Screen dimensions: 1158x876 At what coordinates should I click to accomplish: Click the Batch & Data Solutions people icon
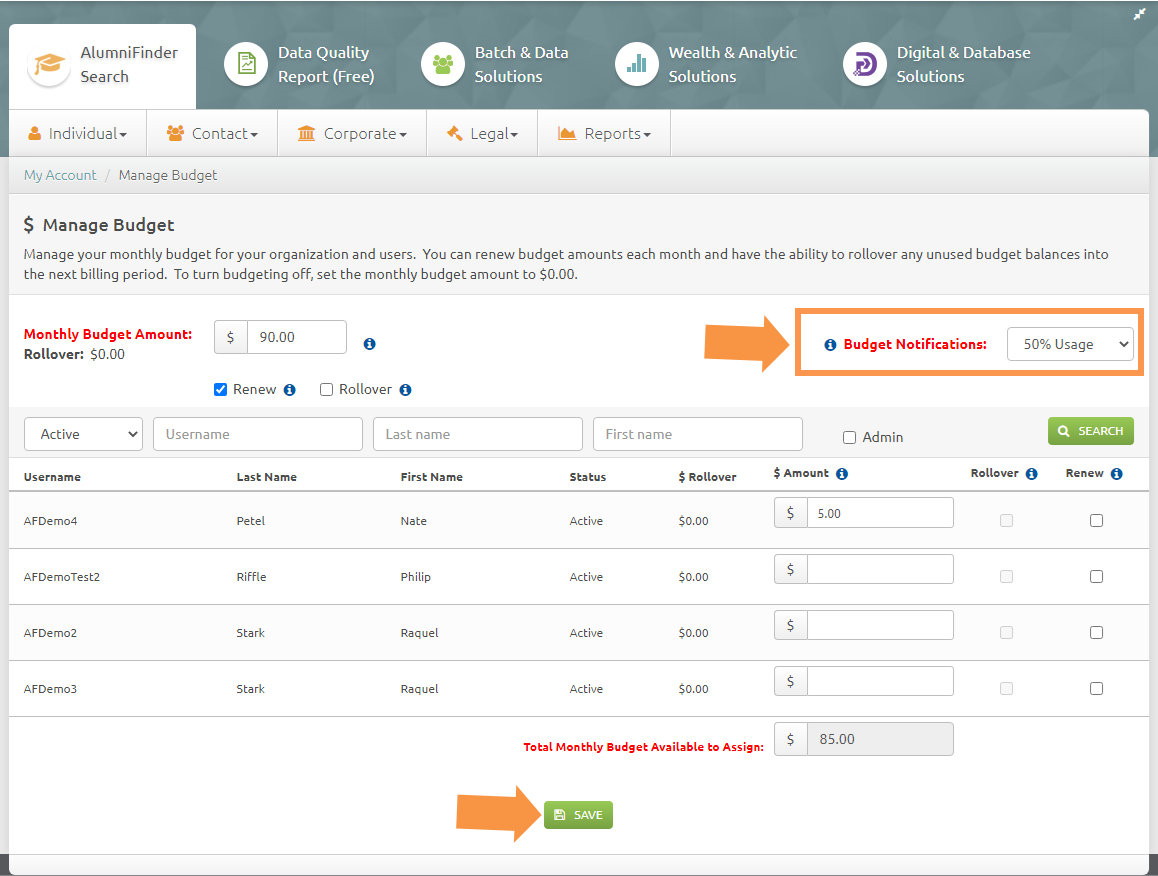[x=442, y=64]
